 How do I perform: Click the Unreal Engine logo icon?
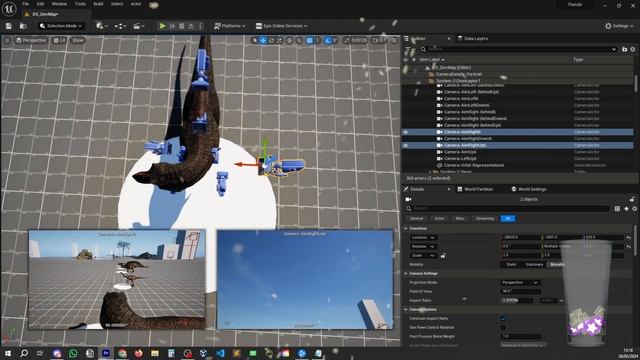[x=9, y=8]
